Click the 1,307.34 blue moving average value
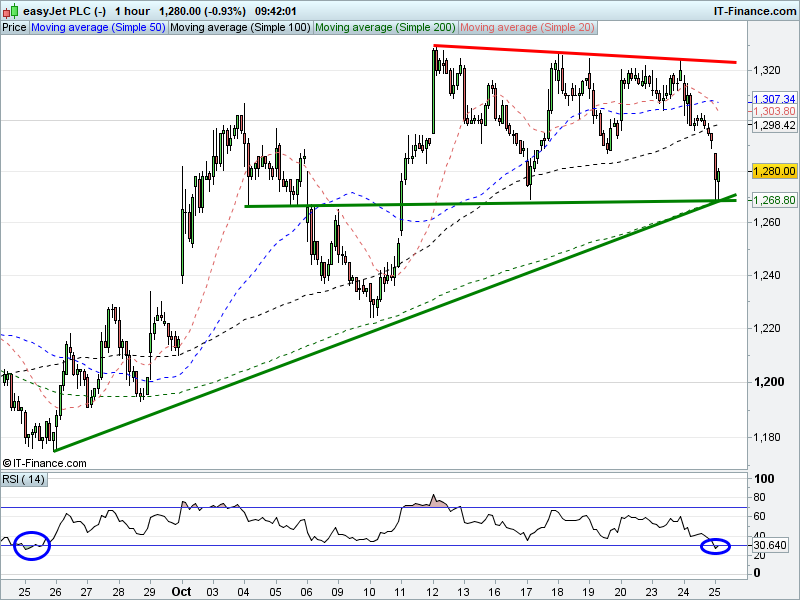 (774, 99)
